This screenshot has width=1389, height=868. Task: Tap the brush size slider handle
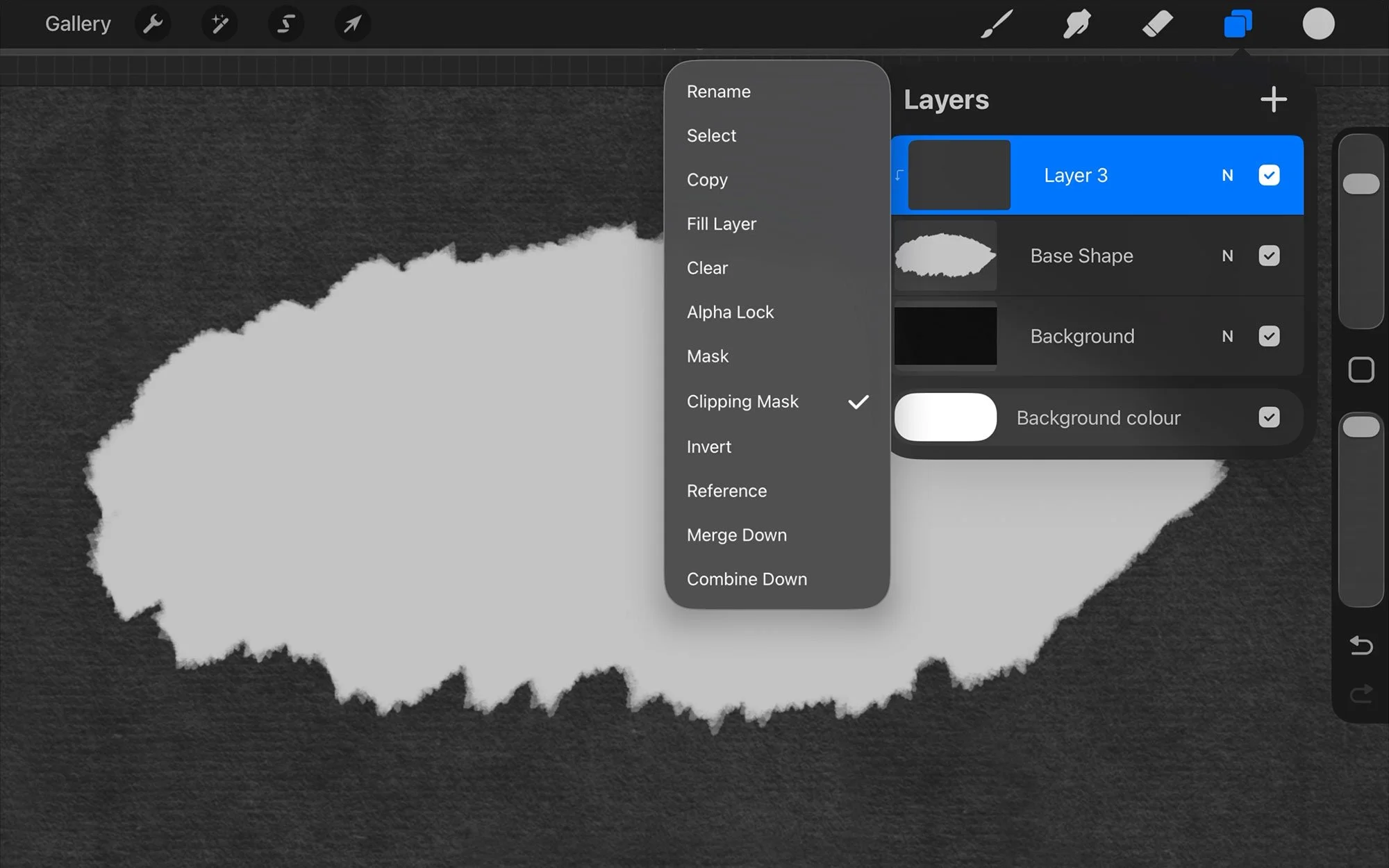pos(1361,184)
